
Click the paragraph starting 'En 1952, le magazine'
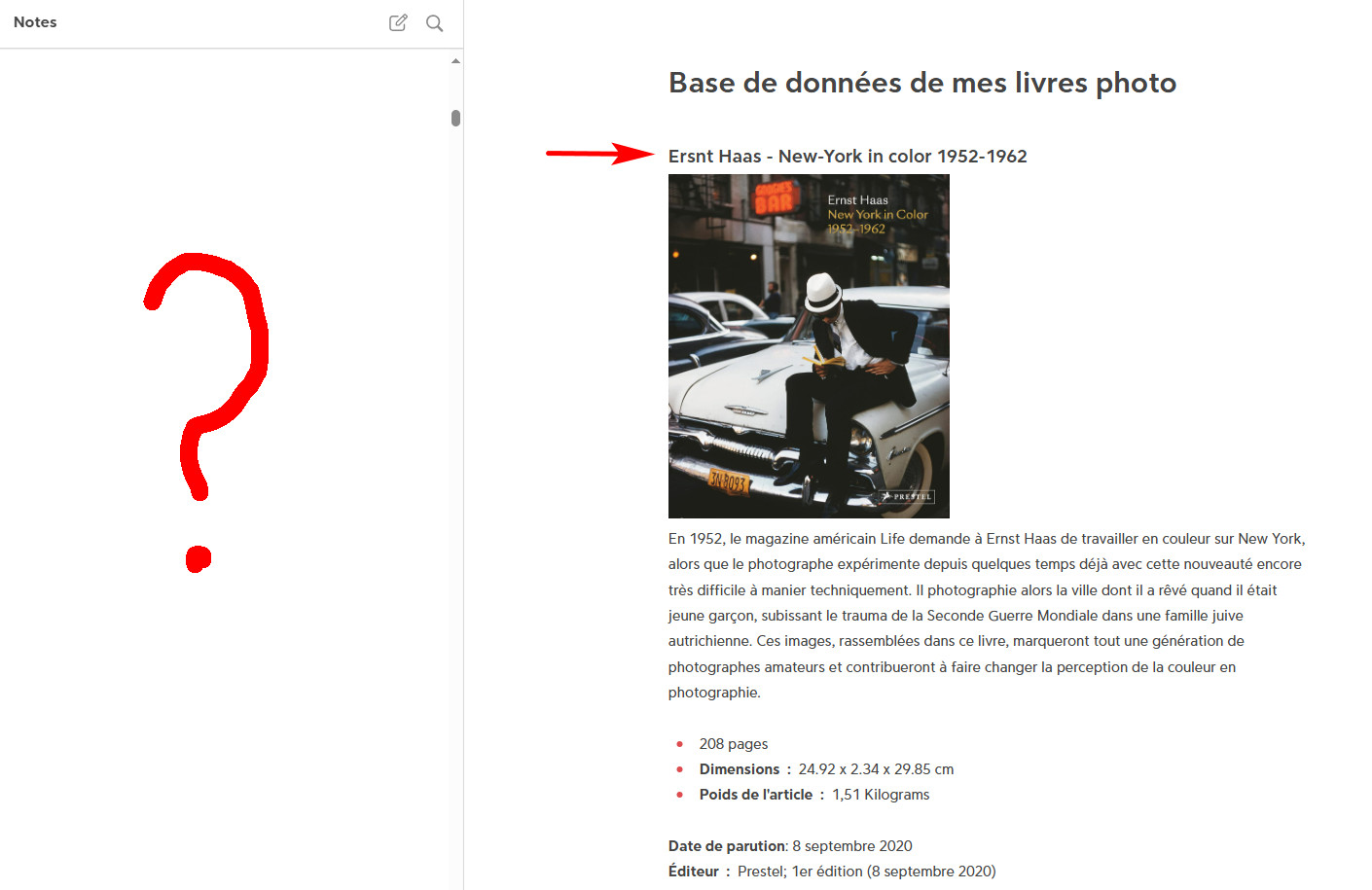click(987, 616)
